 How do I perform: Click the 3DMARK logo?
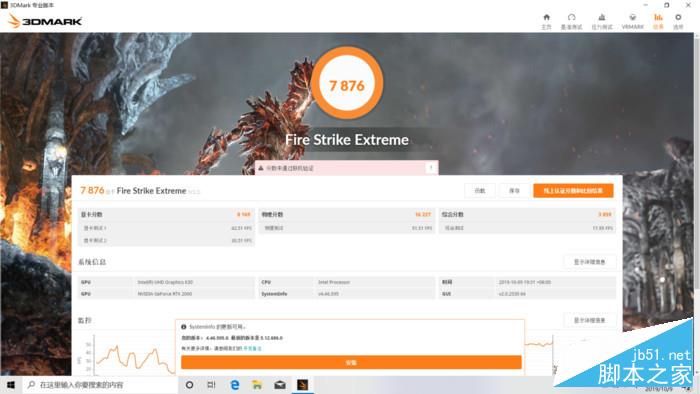pos(45,21)
